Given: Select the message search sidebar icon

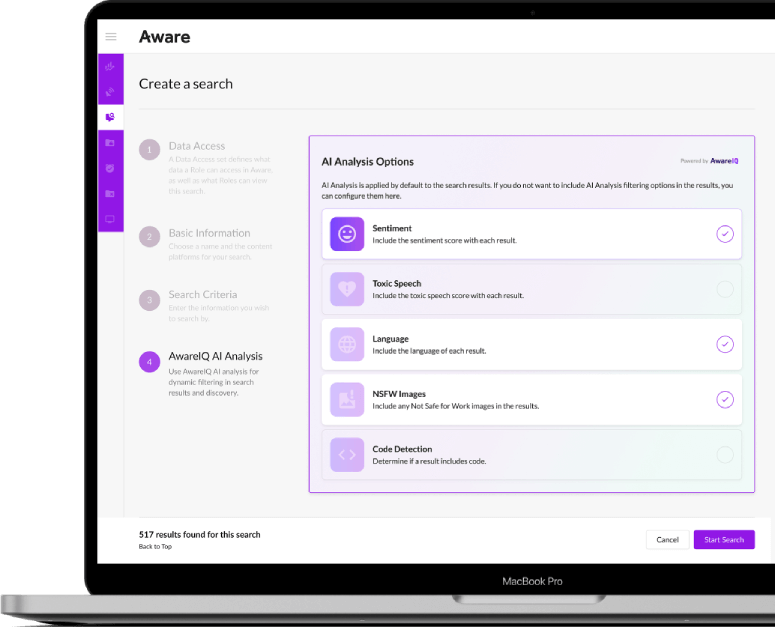Looking at the screenshot, I should (x=110, y=117).
